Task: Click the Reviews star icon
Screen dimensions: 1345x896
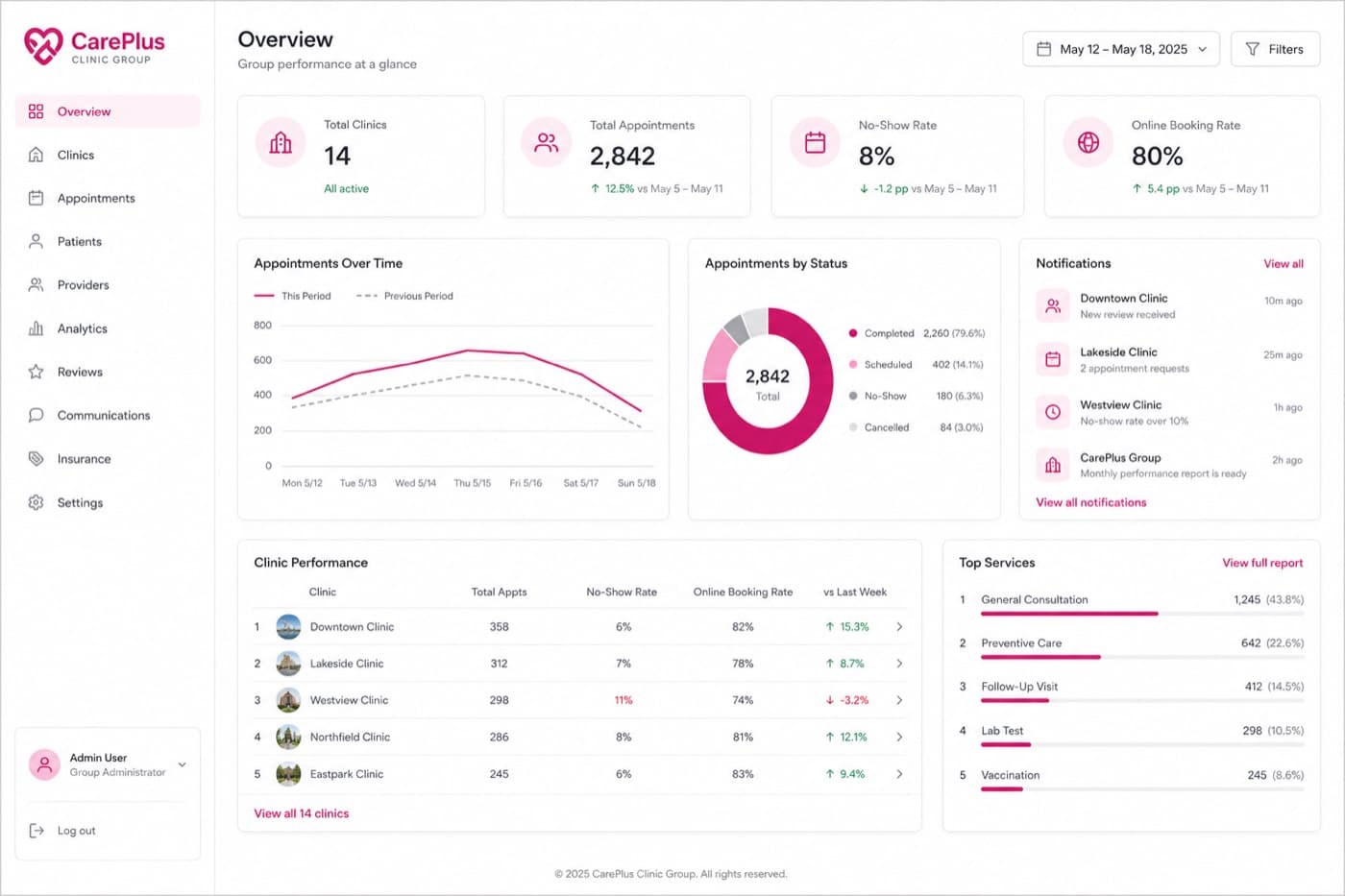Action: [36, 372]
